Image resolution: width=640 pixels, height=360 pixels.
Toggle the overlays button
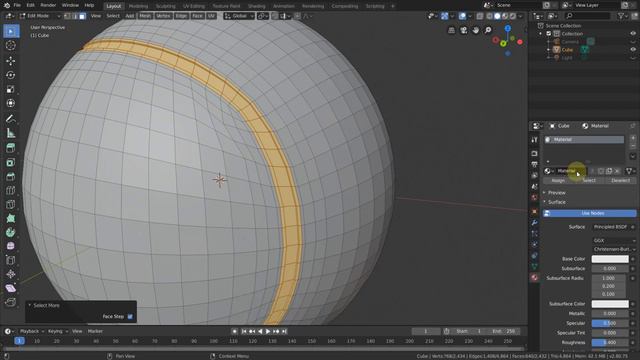[x=462, y=16]
